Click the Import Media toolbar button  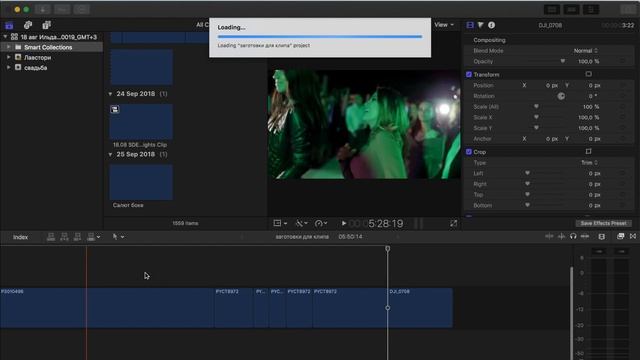pos(42,9)
